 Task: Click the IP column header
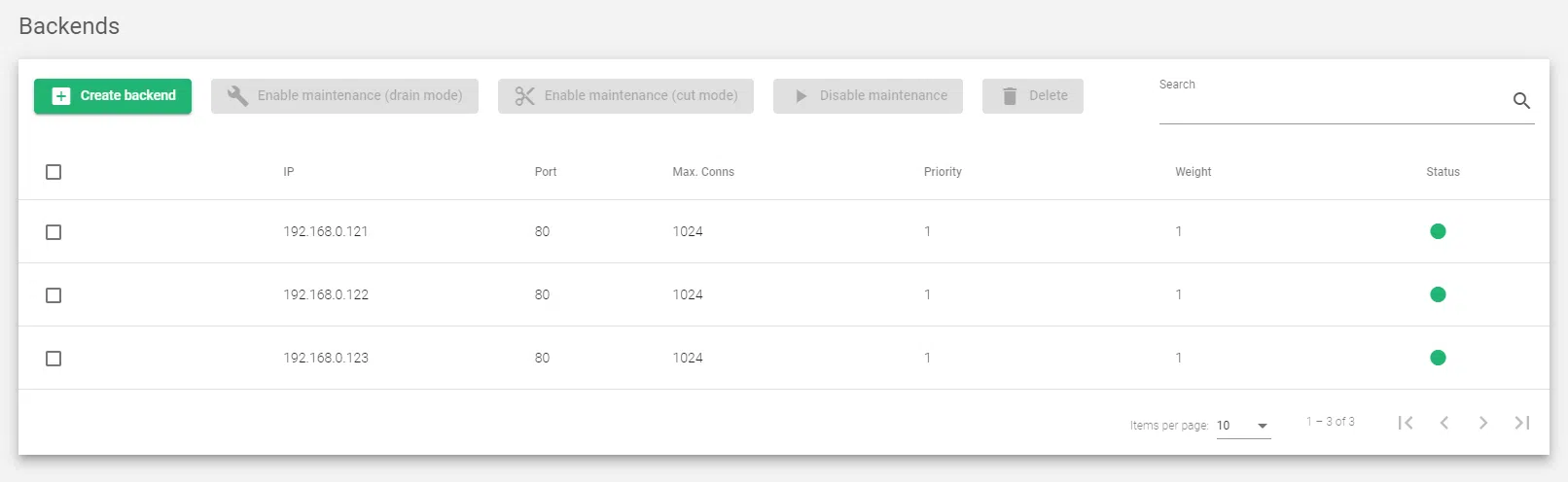289,172
